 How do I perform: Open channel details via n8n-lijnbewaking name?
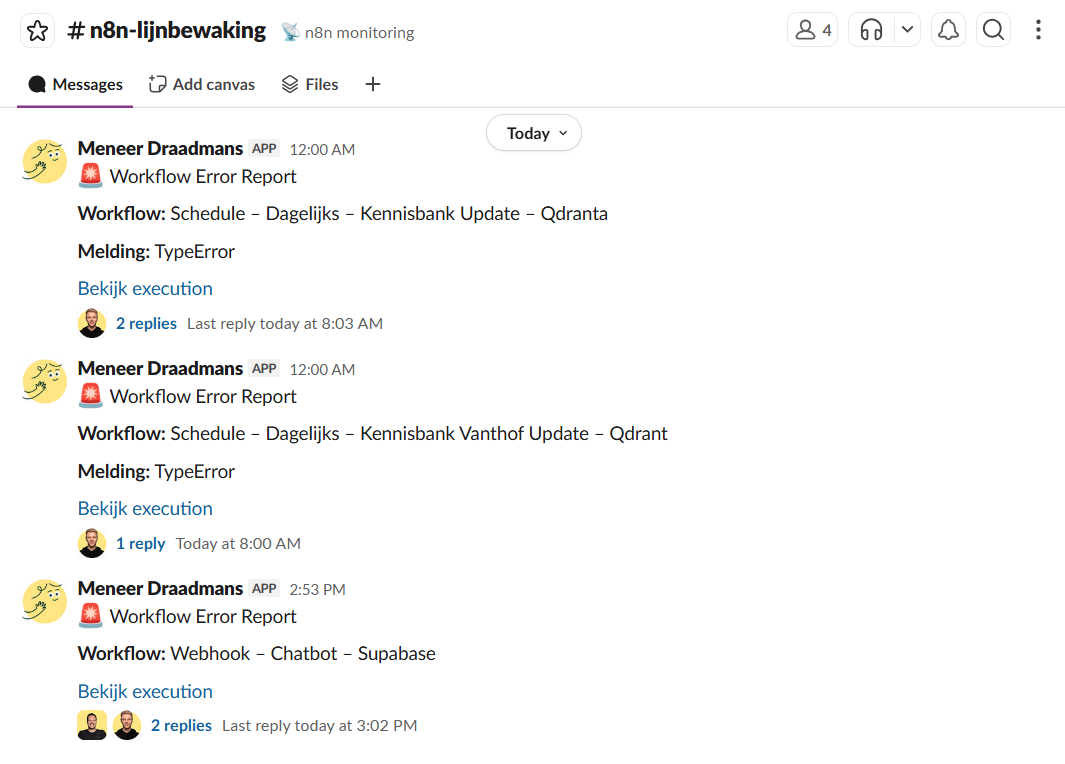pos(166,29)
